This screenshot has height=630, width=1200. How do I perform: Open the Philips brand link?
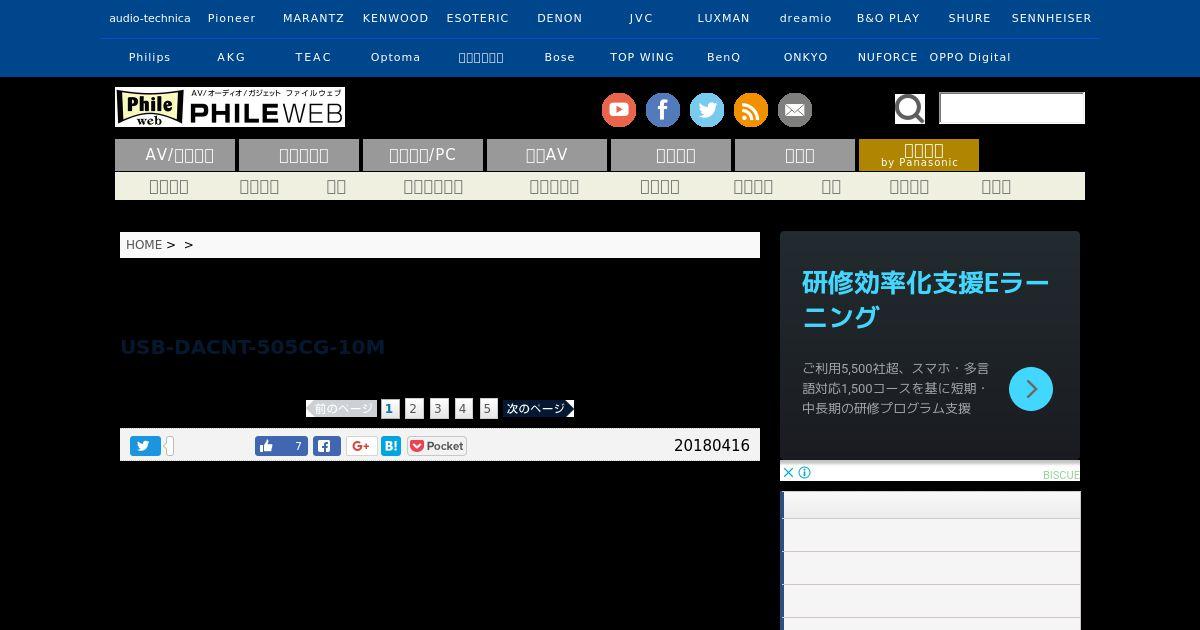click(150, 57)
